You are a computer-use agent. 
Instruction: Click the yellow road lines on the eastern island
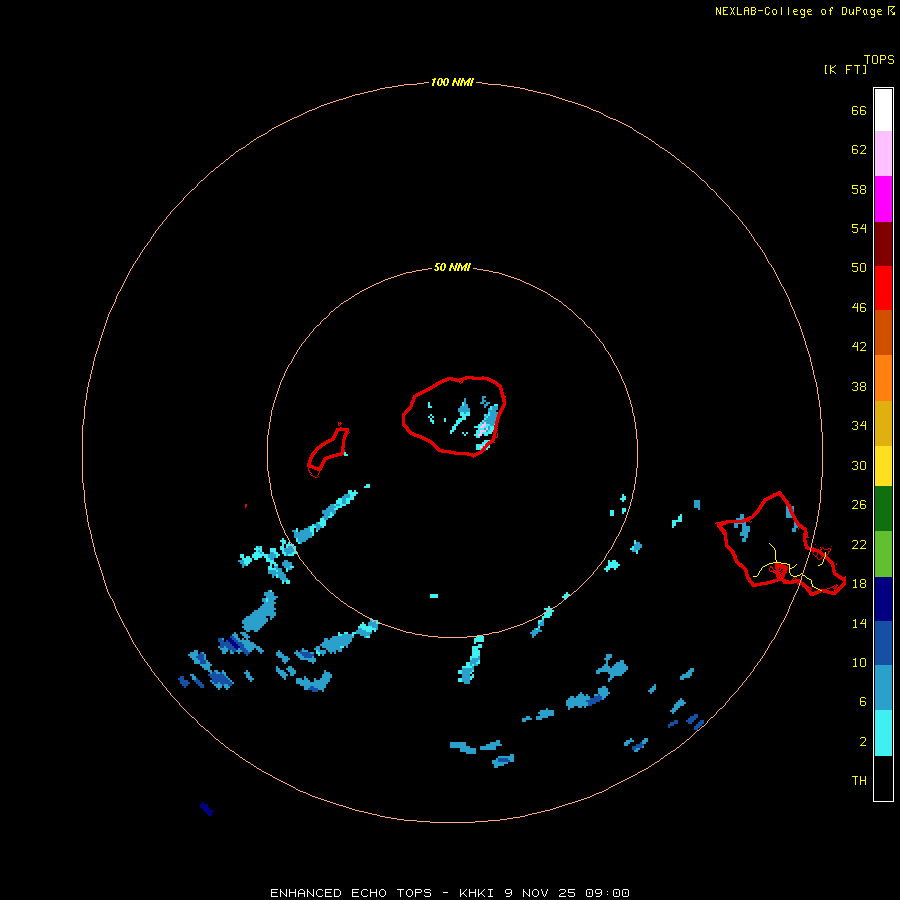point(791,568)
